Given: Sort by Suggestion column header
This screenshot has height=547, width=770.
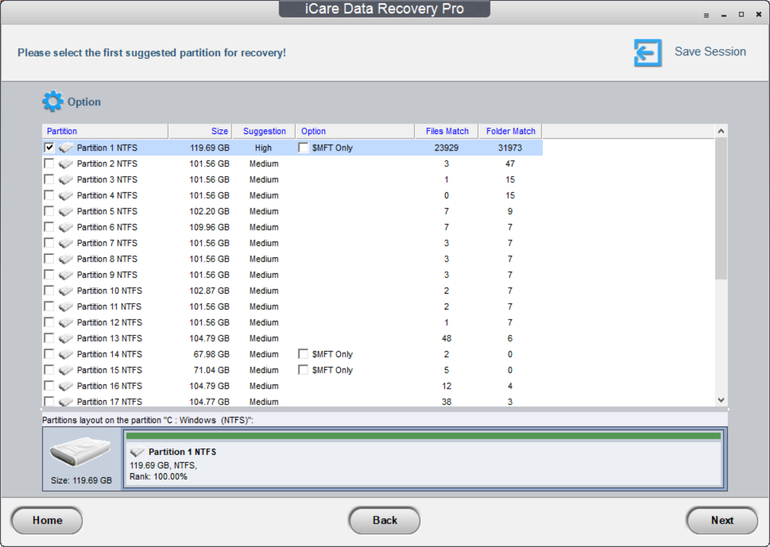Looking at the screenshot, I should pyautogui.click(x=264, y=131).
